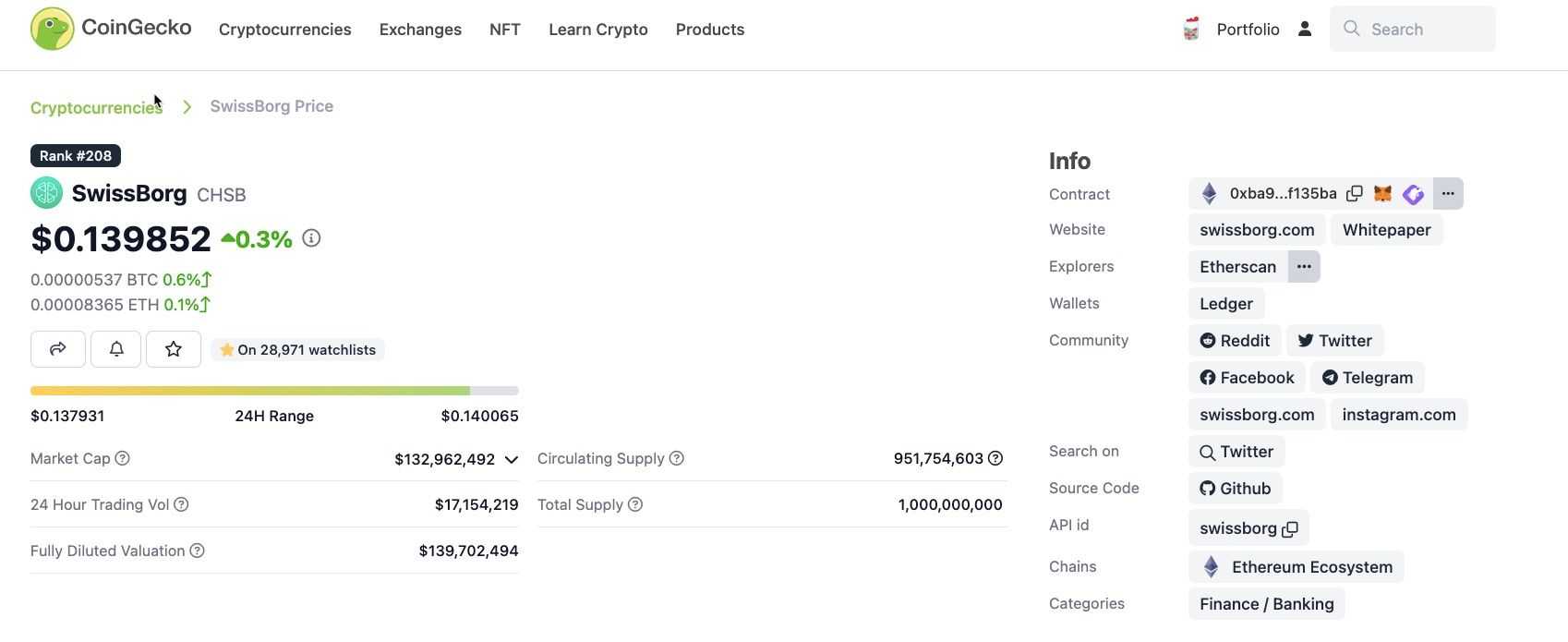Set a price alert bell
The width and height of the screenshot is (1568, 642).
pyautogui.click(x=116, y=349)
